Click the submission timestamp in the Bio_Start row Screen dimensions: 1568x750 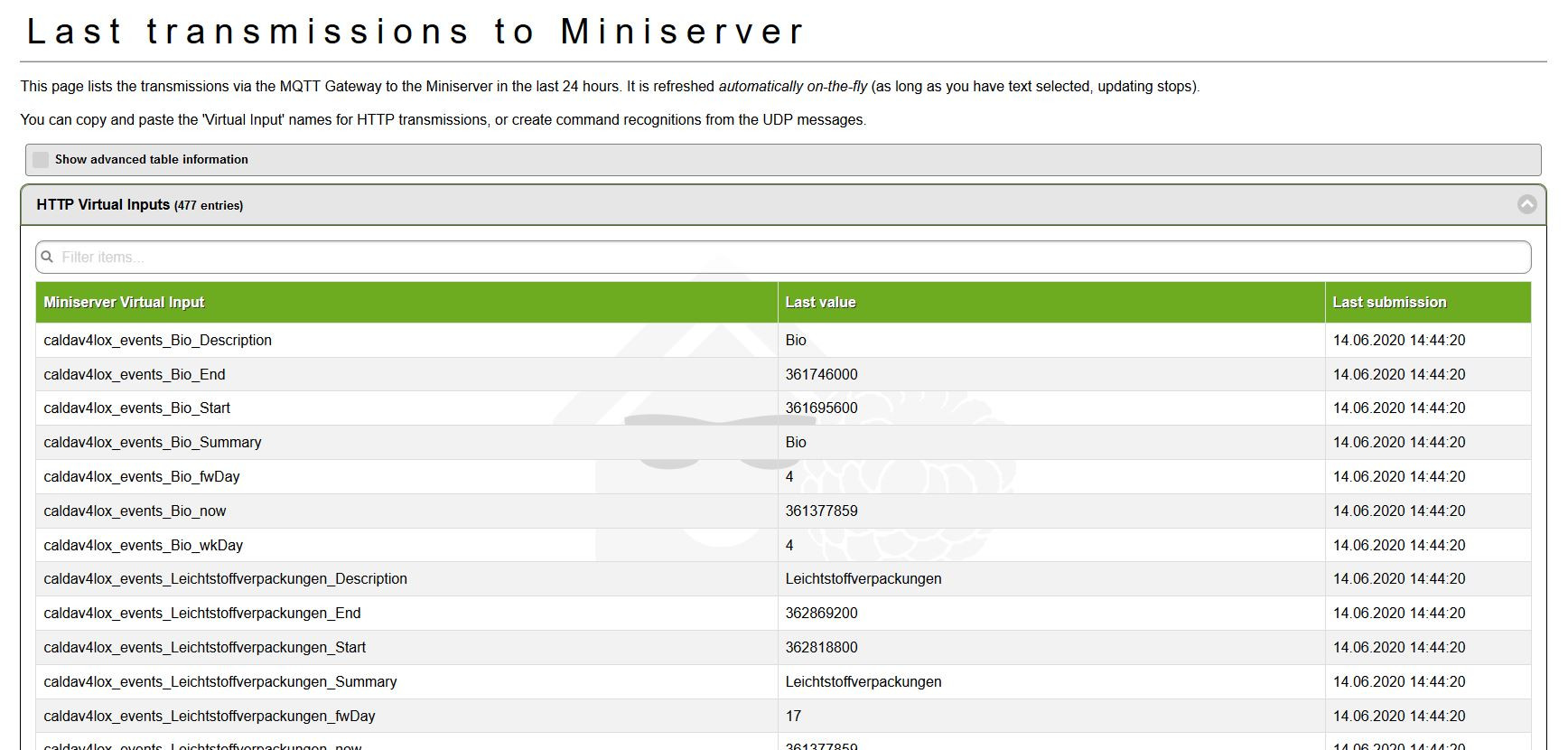1399,408
